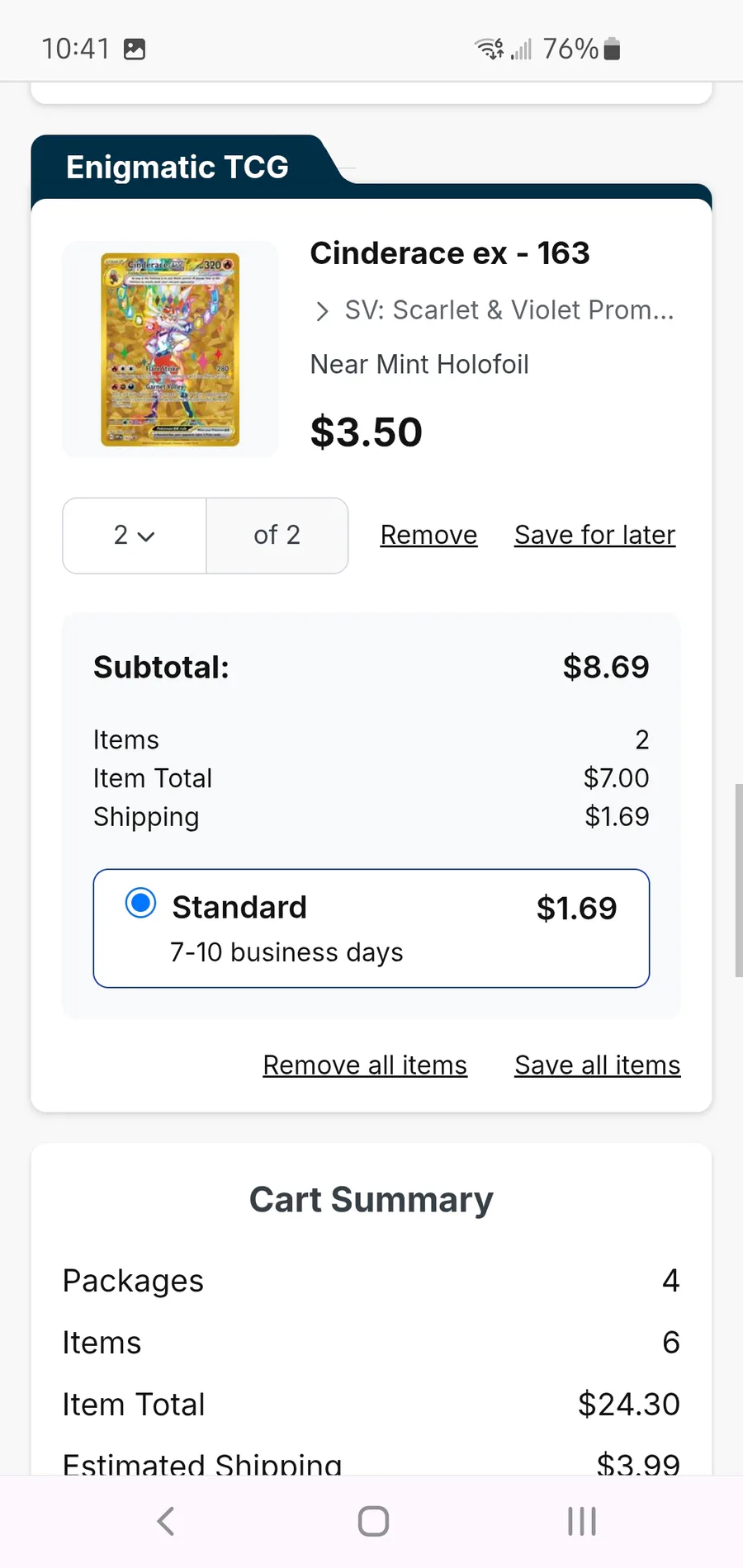
Task: Click Save for later link
Action: click(x=594, y=536)
